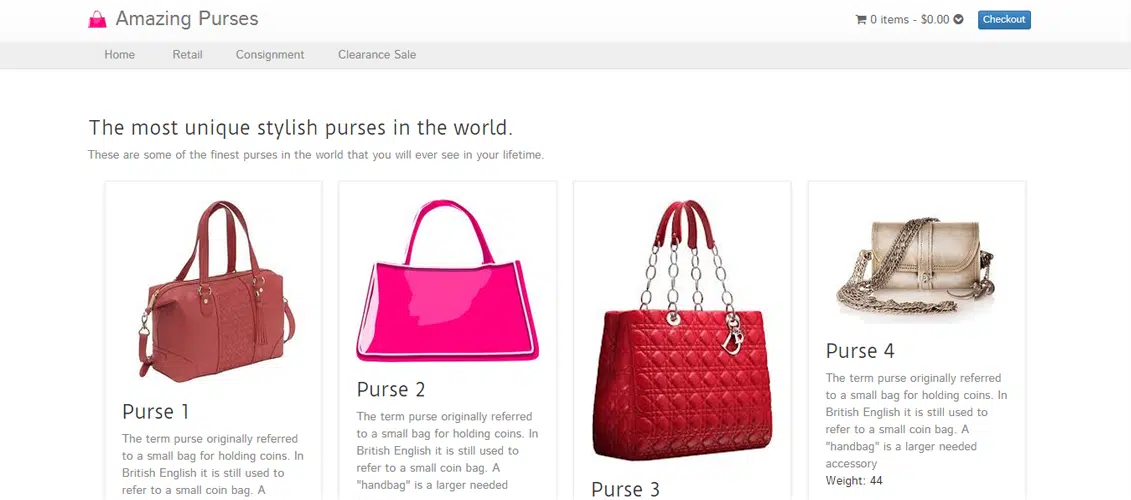Screen dimensions: 1131x500
Task: Click the Purse 3 title
Action: point(625,489)
